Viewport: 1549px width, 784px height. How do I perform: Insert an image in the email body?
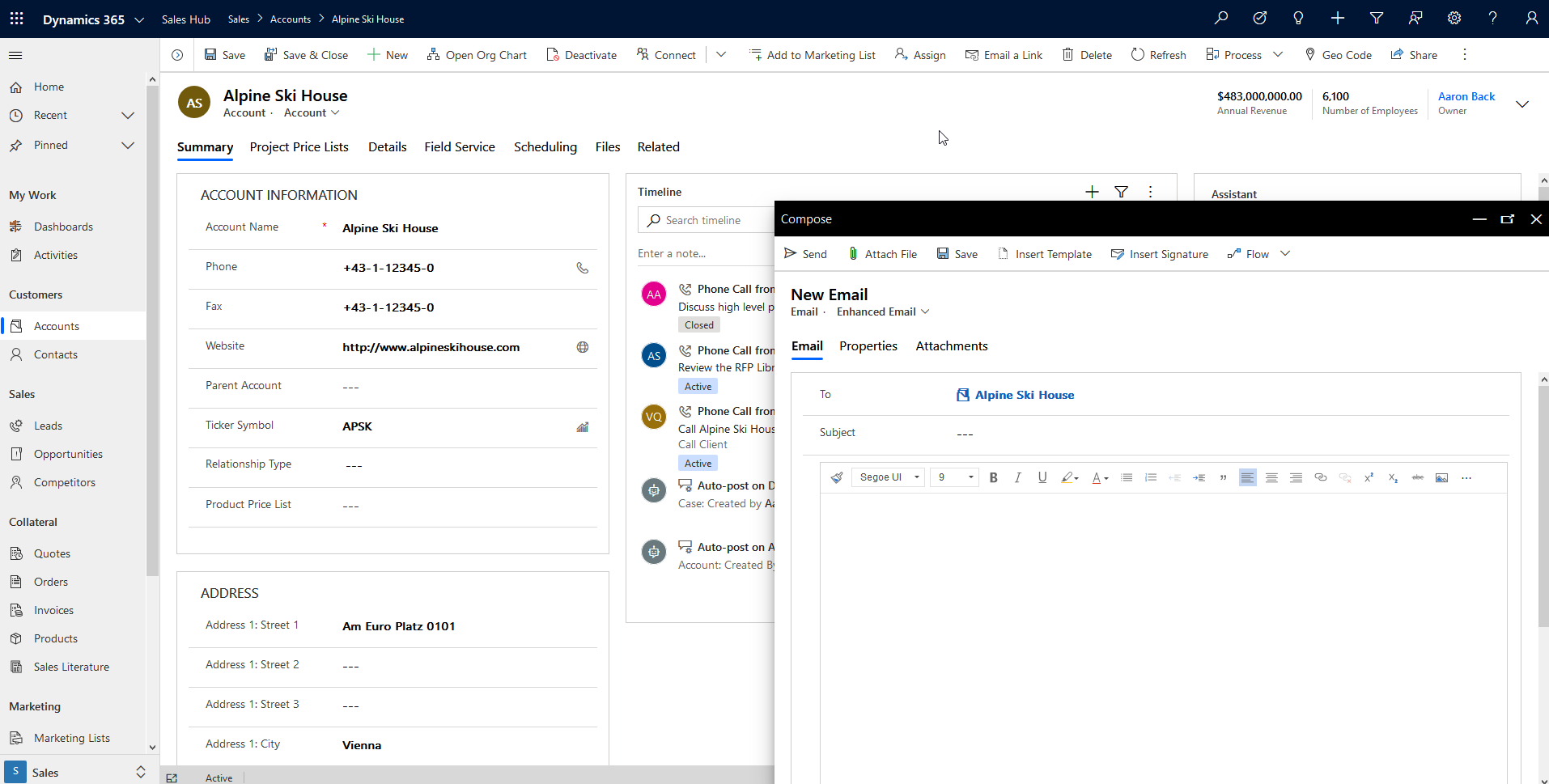click(1441, 478)
